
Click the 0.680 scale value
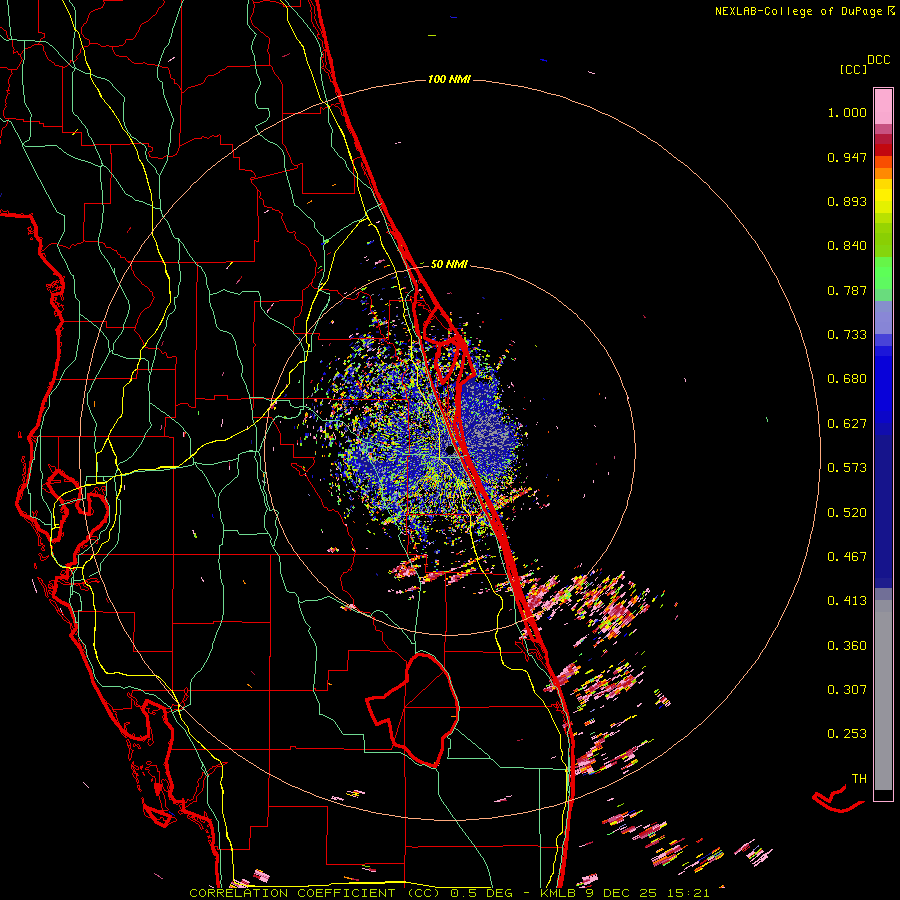[847, 379]
